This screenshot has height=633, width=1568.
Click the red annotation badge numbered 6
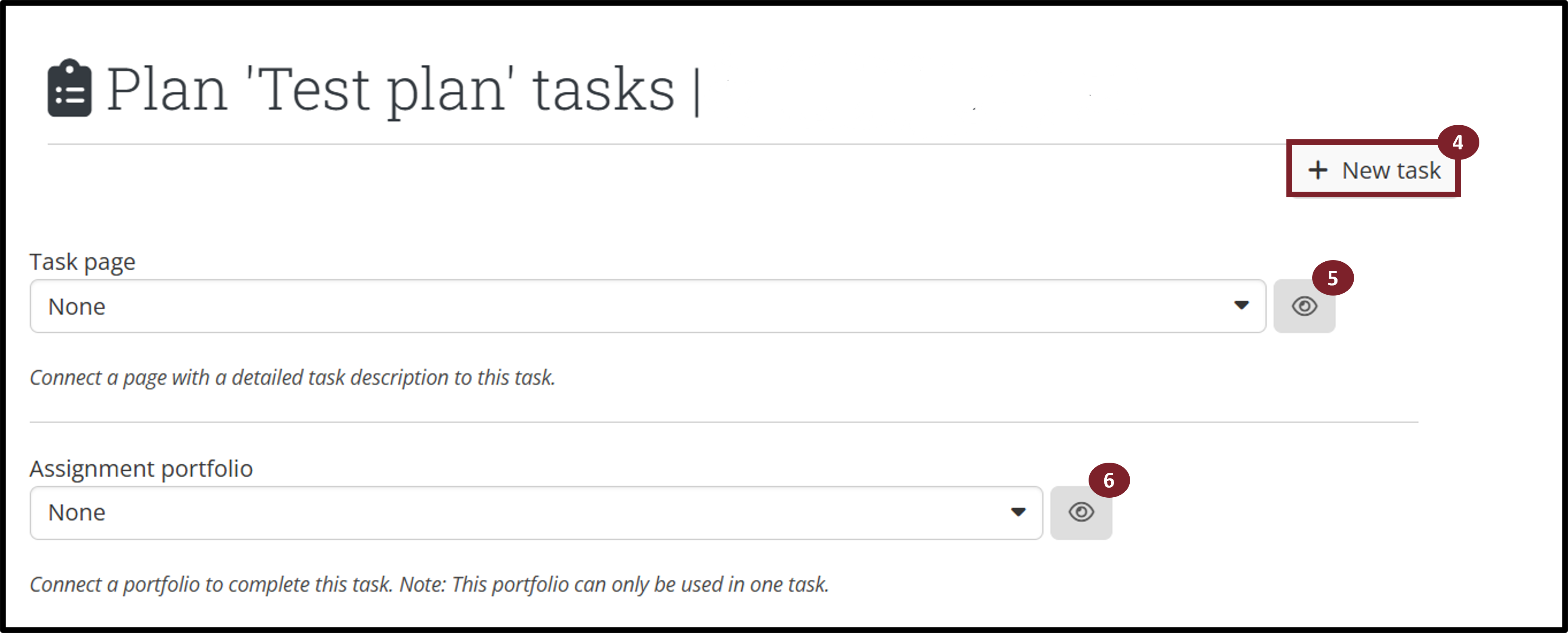click(x=1108, y=480)
